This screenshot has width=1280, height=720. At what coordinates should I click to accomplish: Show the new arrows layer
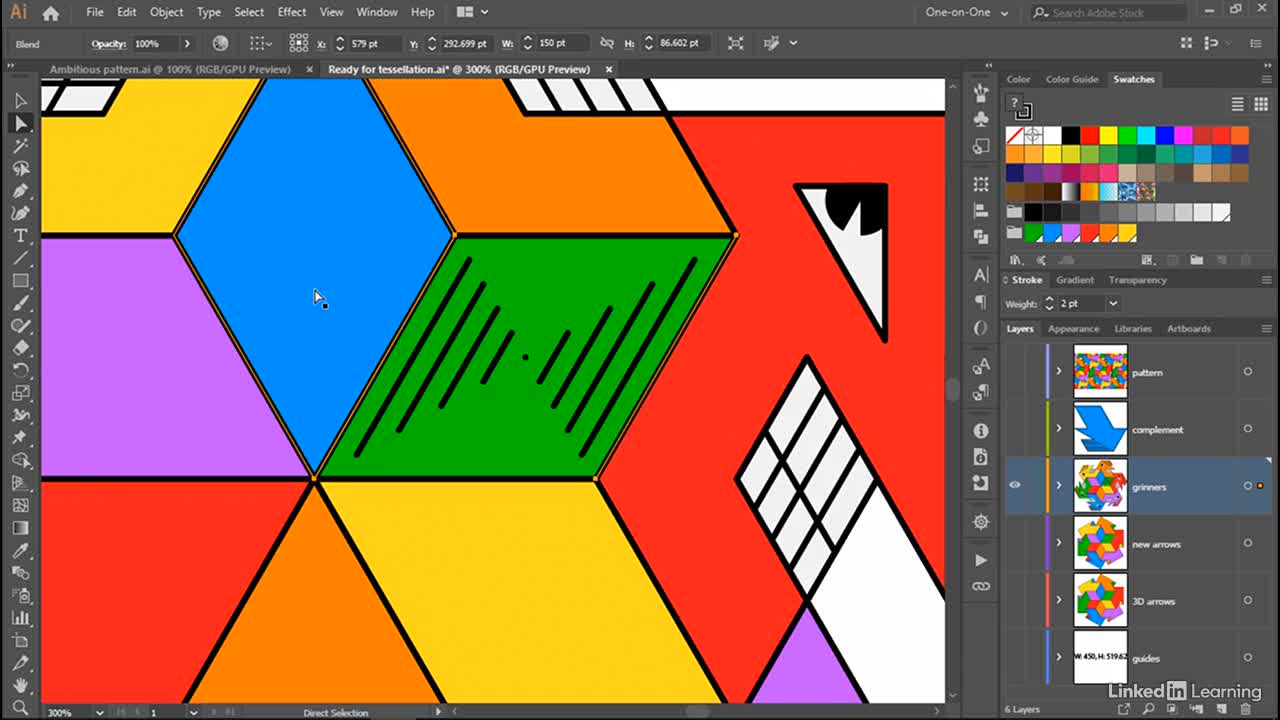click(x=1015, y=543)
